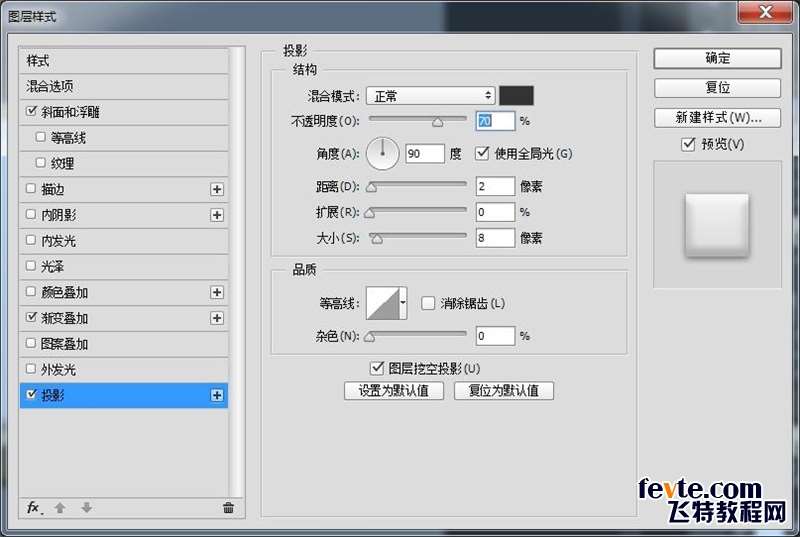Enable the 颜色叠加 checkbox
Viewport: 800px width, 537px height.
pyautogui.click(x=31, y=291)
